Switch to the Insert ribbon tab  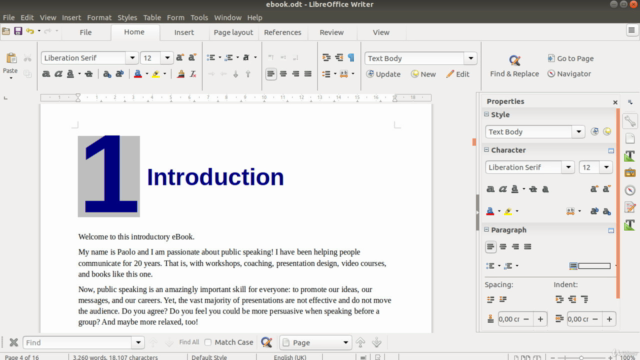point(184,32)
